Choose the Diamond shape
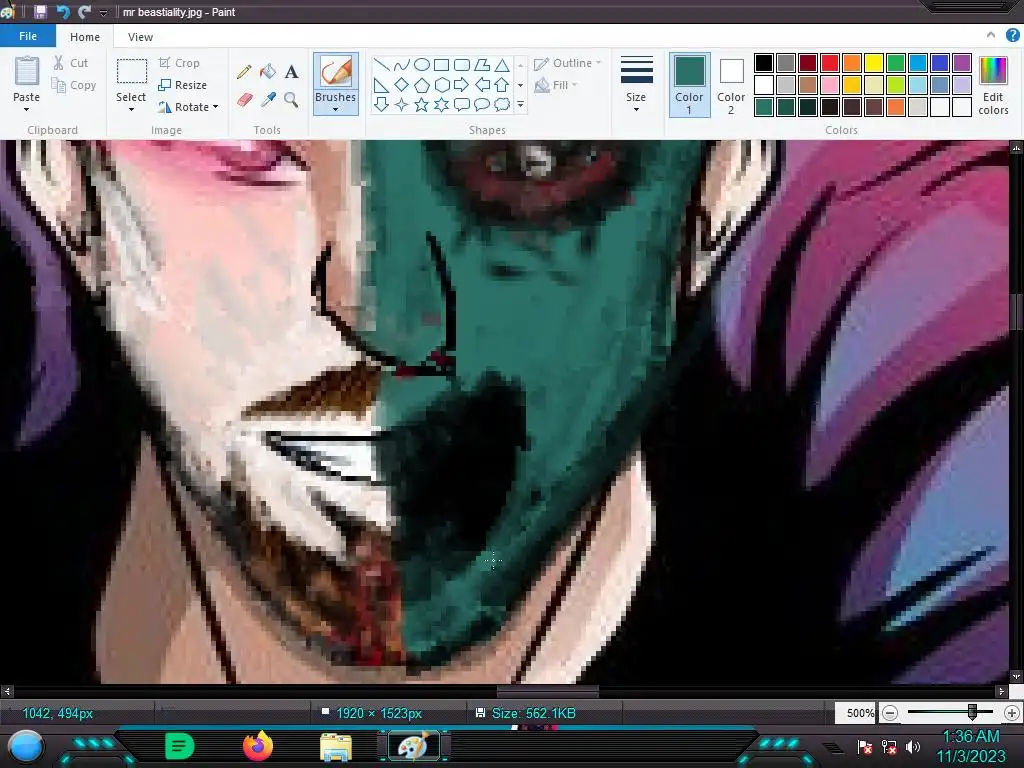This screenshot has width=1024, height=768. (402, 85)
